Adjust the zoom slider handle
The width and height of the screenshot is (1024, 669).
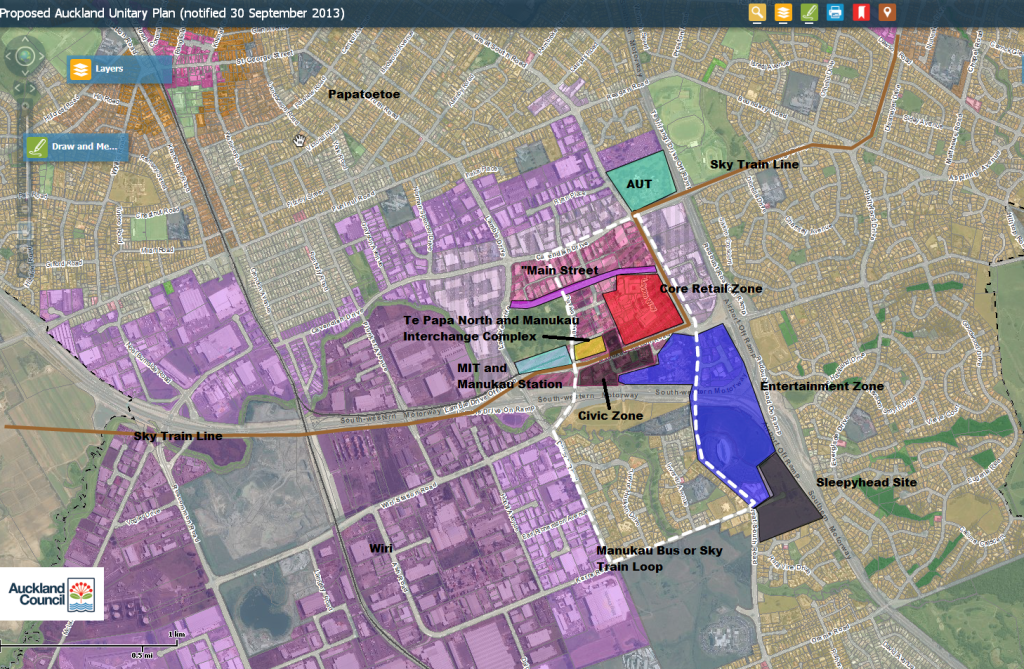coord(25,106)
